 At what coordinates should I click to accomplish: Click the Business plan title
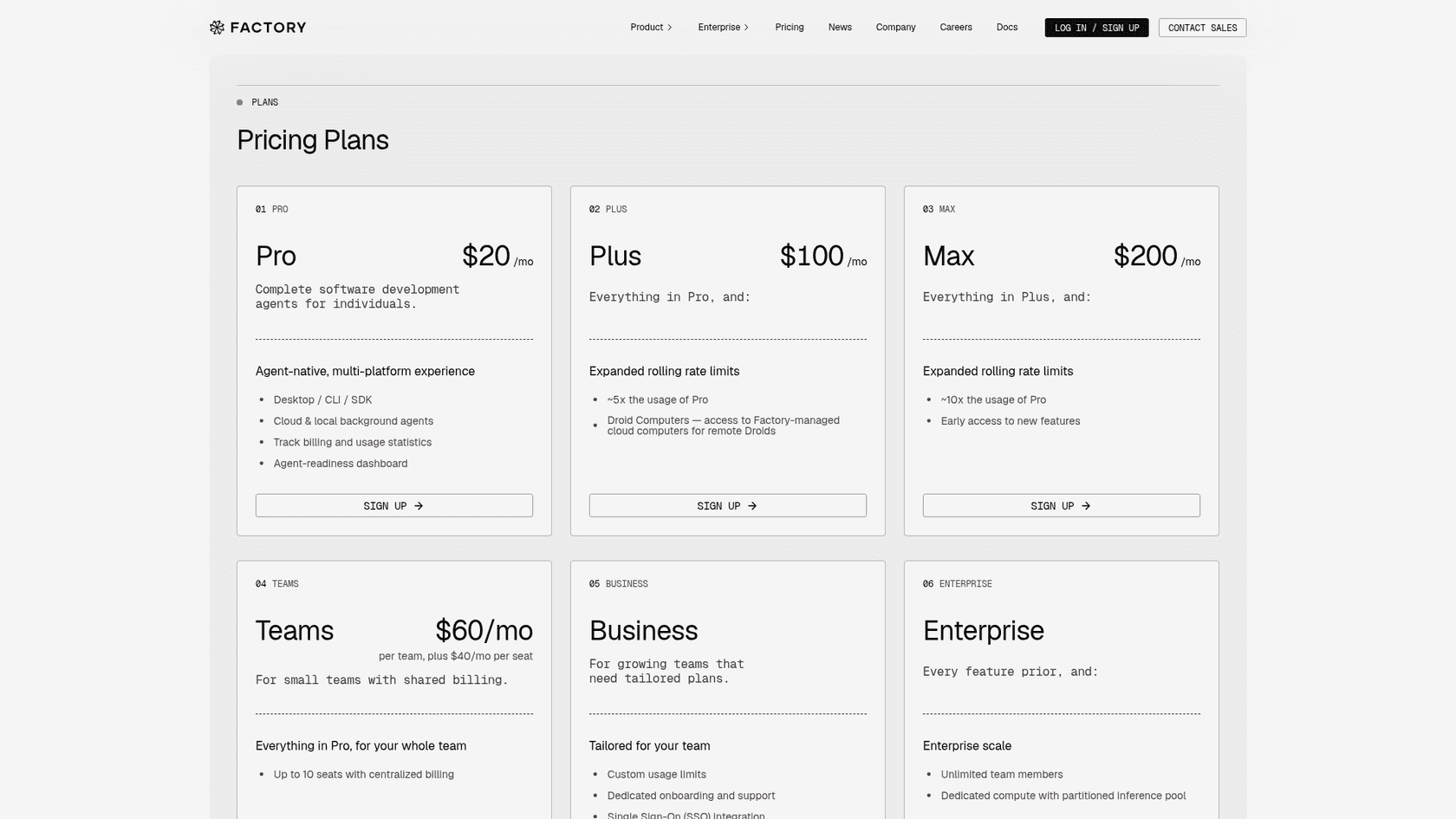click(643, 631)
